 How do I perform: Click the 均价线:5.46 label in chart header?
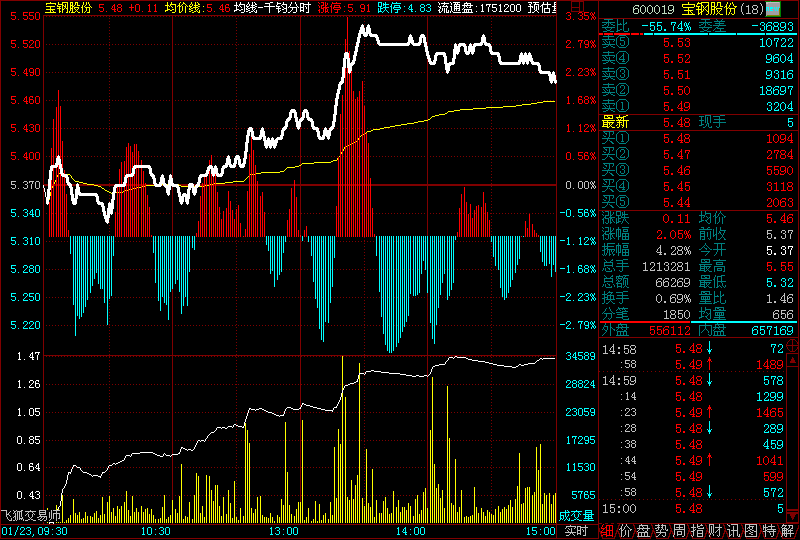[198, 8]
